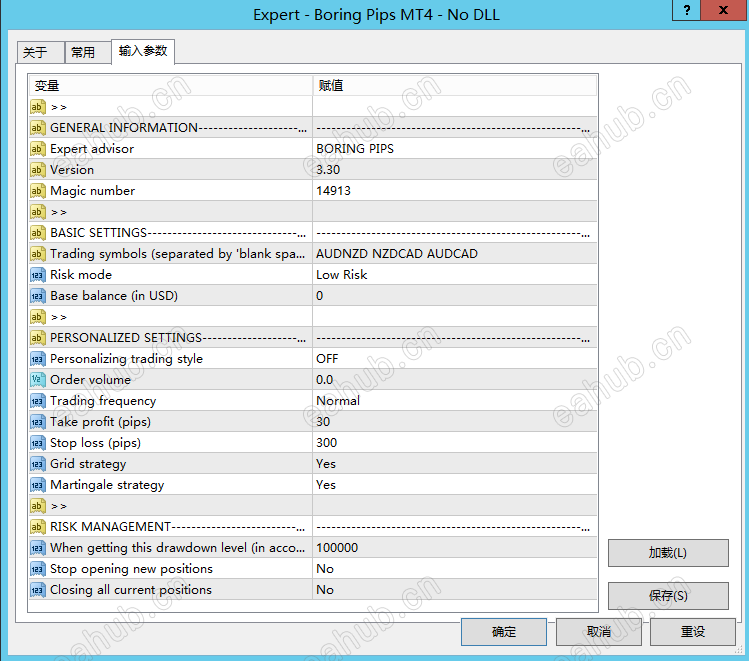749x661 pixels.
Task: Click the string icon beside PERSONALIZED SETTINGS
Action: coord(38,338)
